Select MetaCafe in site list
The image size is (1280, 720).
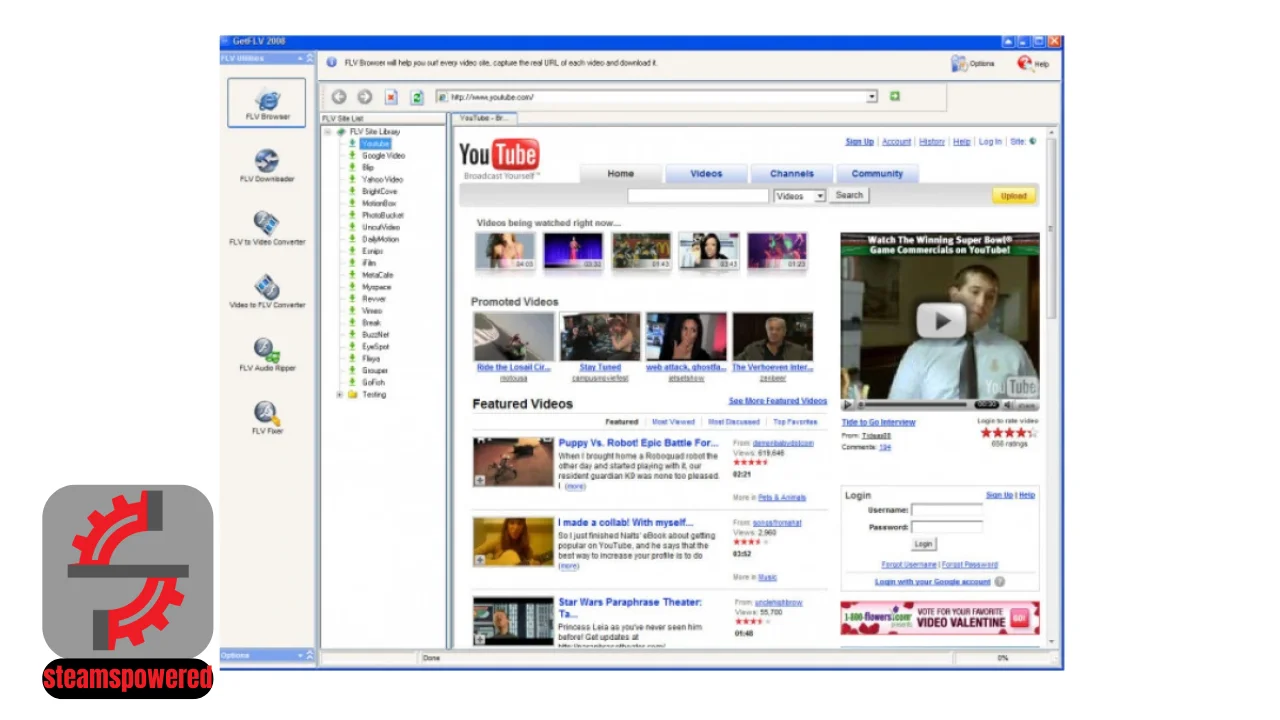click(x=377, y=275)
